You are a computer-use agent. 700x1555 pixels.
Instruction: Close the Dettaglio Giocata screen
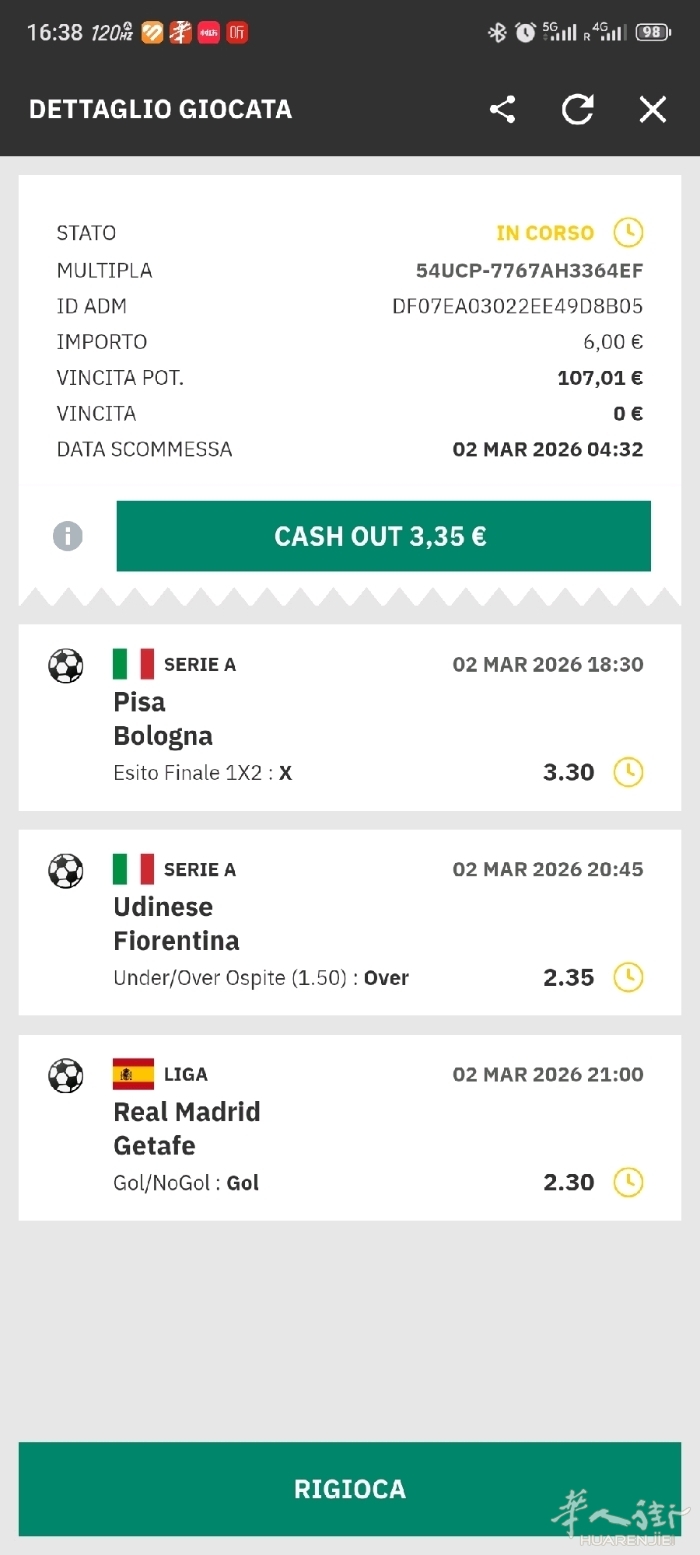coord(653,109)
